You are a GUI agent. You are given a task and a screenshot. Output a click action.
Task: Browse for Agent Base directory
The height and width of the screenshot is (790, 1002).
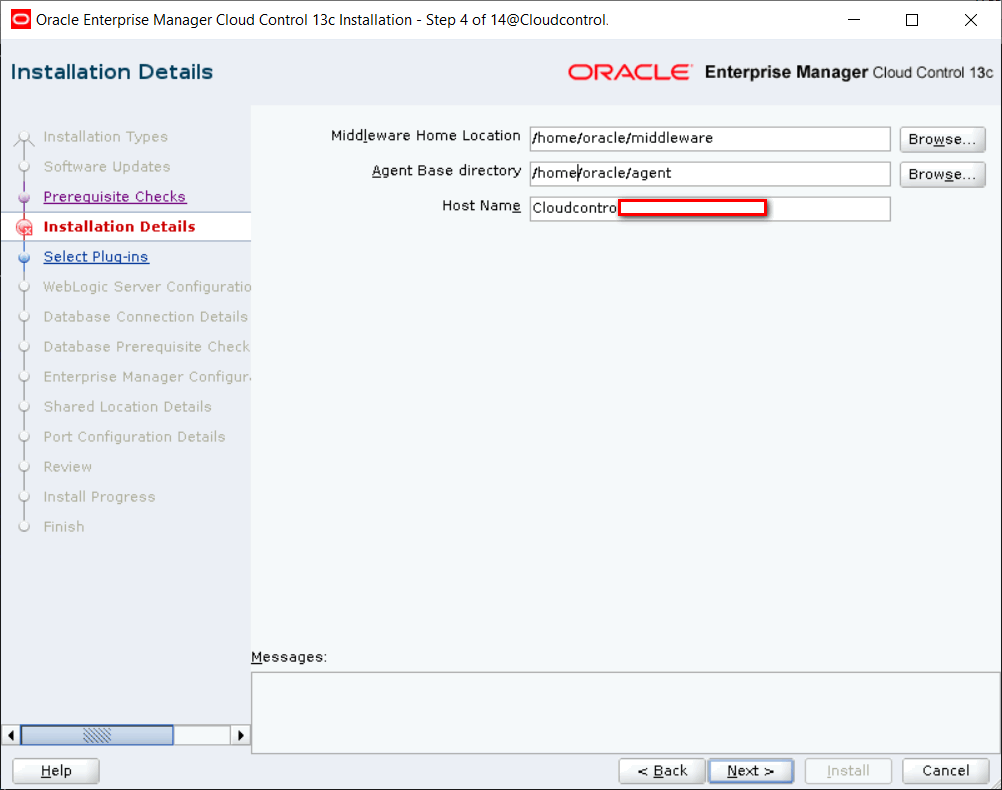tap(942, 174)
